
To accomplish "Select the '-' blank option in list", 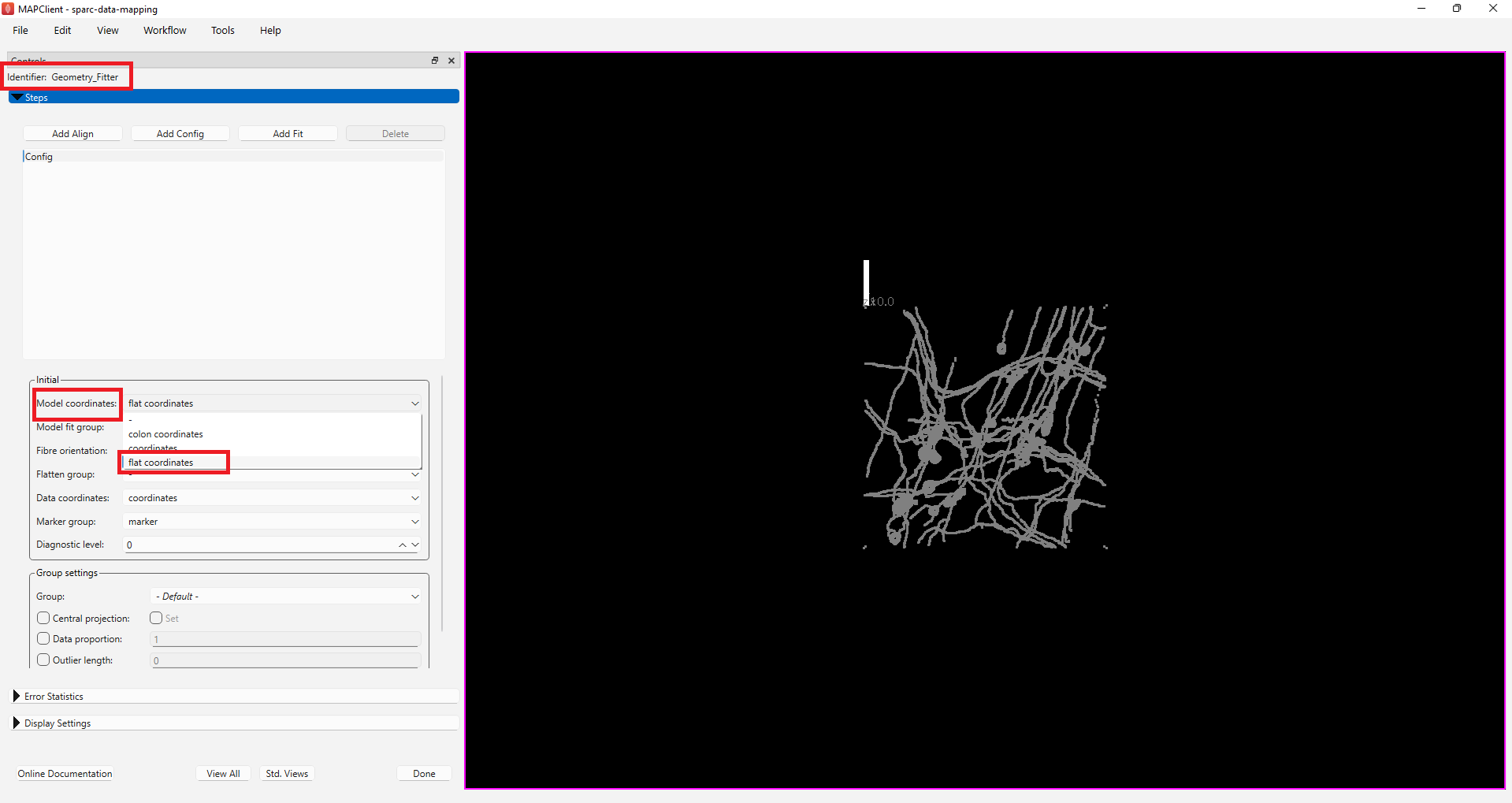I will point(273,420).
